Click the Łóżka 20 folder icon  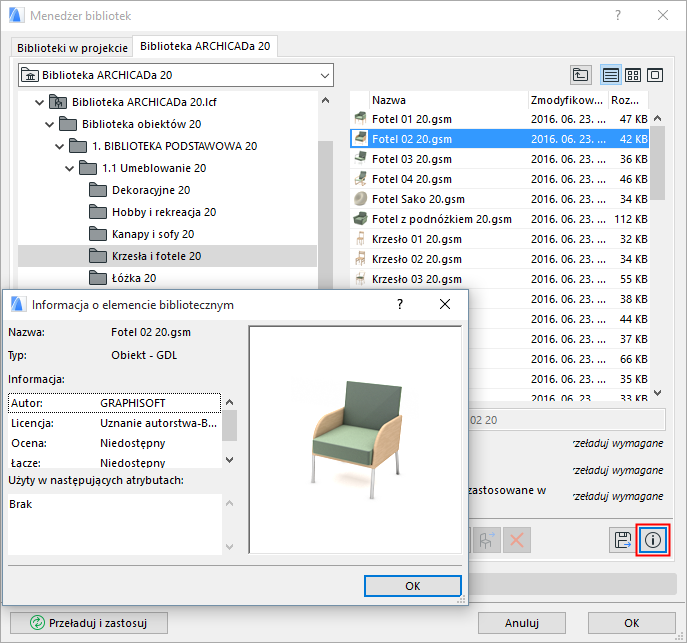pyautogui.click(x=98, y=278)
